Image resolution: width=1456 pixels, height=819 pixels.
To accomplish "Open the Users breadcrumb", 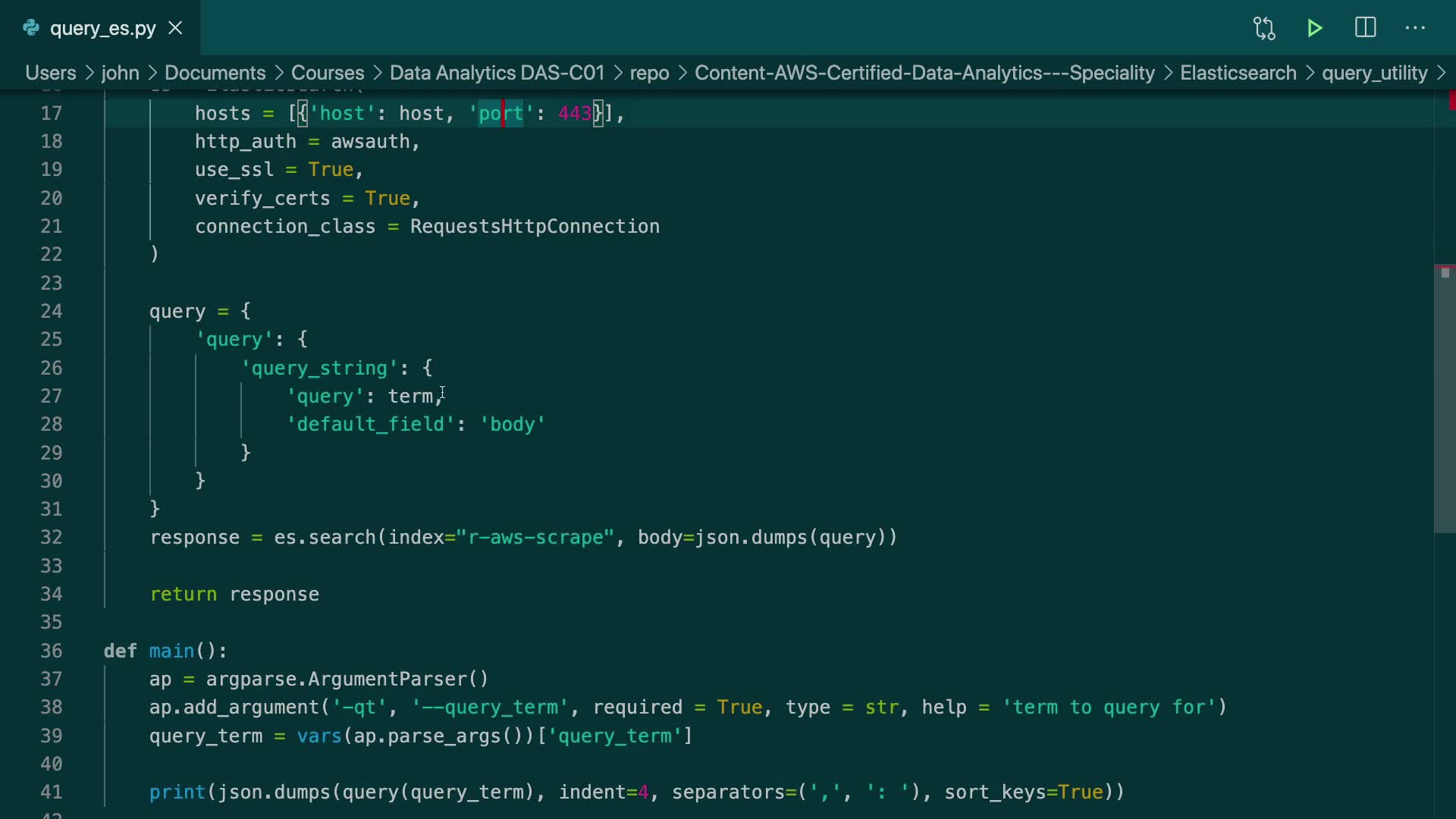I will coord(50,73).
